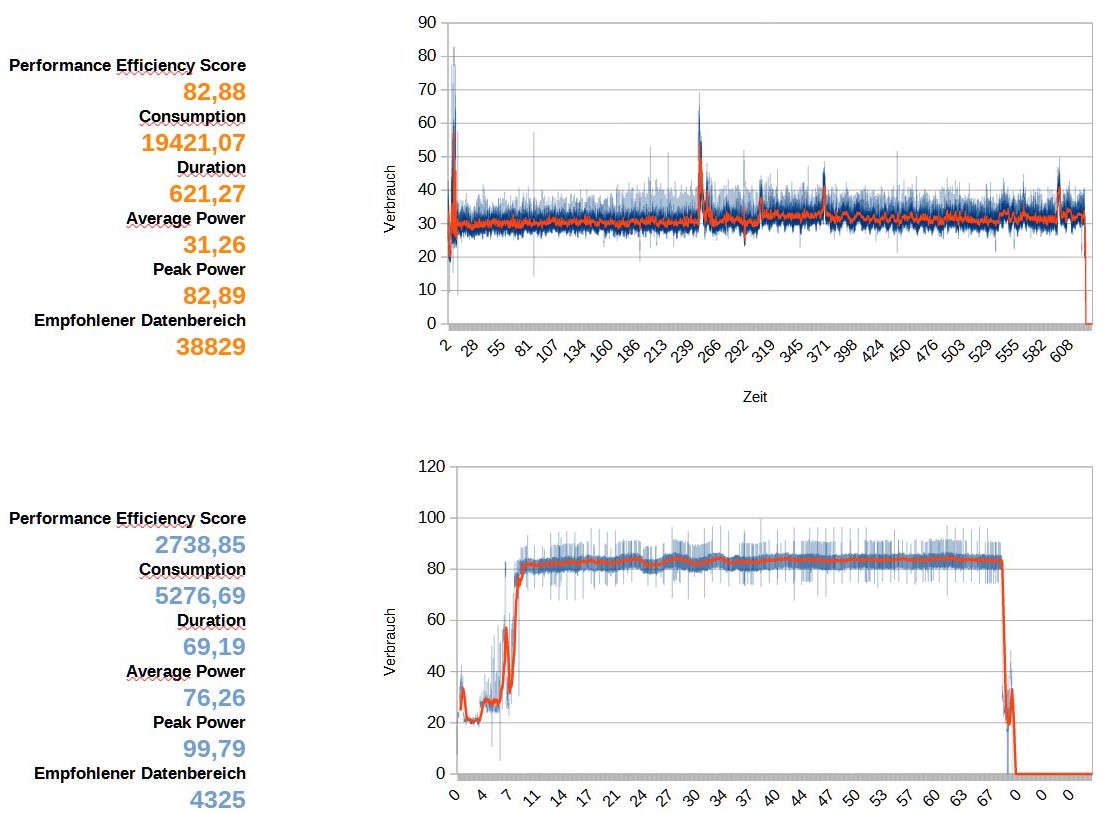This screenshot has height=813, width=1114.
Task: Select the orange value 82,88
Action: (214, 92)
